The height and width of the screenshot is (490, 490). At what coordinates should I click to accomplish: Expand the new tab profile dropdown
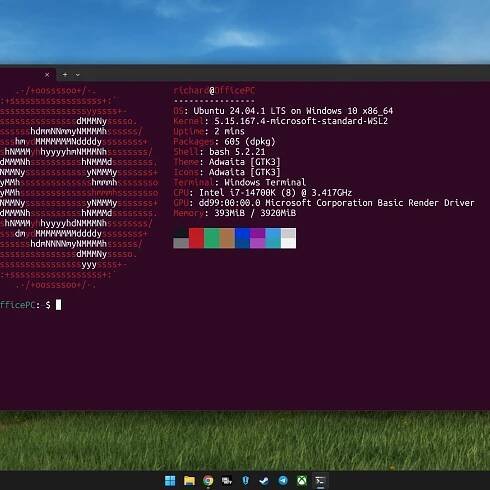tap(78, 75)
